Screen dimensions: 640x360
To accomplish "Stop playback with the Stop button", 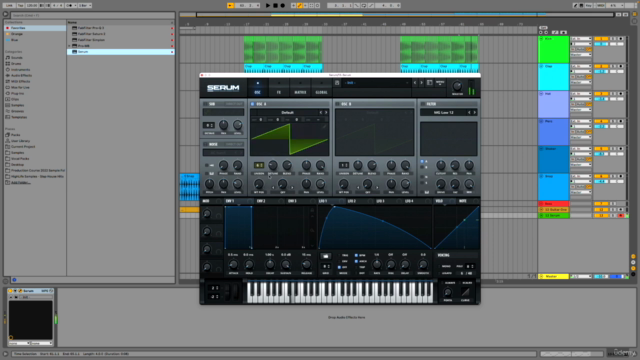I will [x=275, y=6].
